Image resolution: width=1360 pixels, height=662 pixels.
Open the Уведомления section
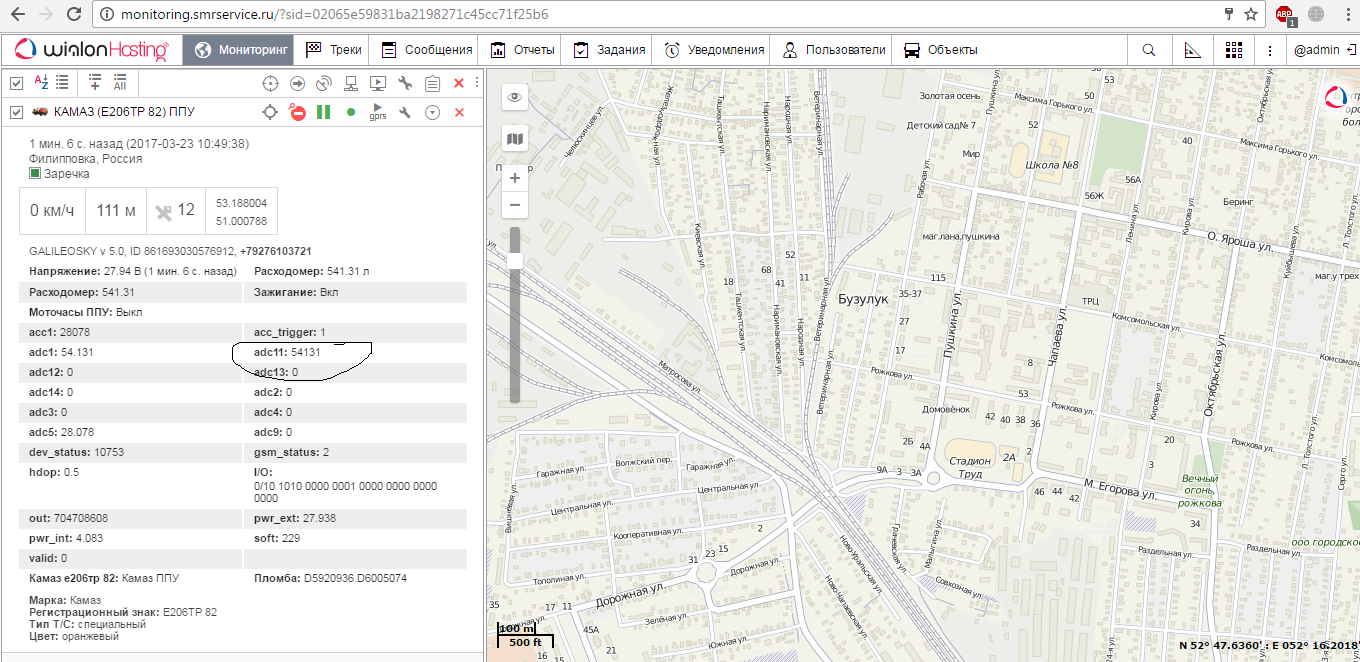point(714,50)
